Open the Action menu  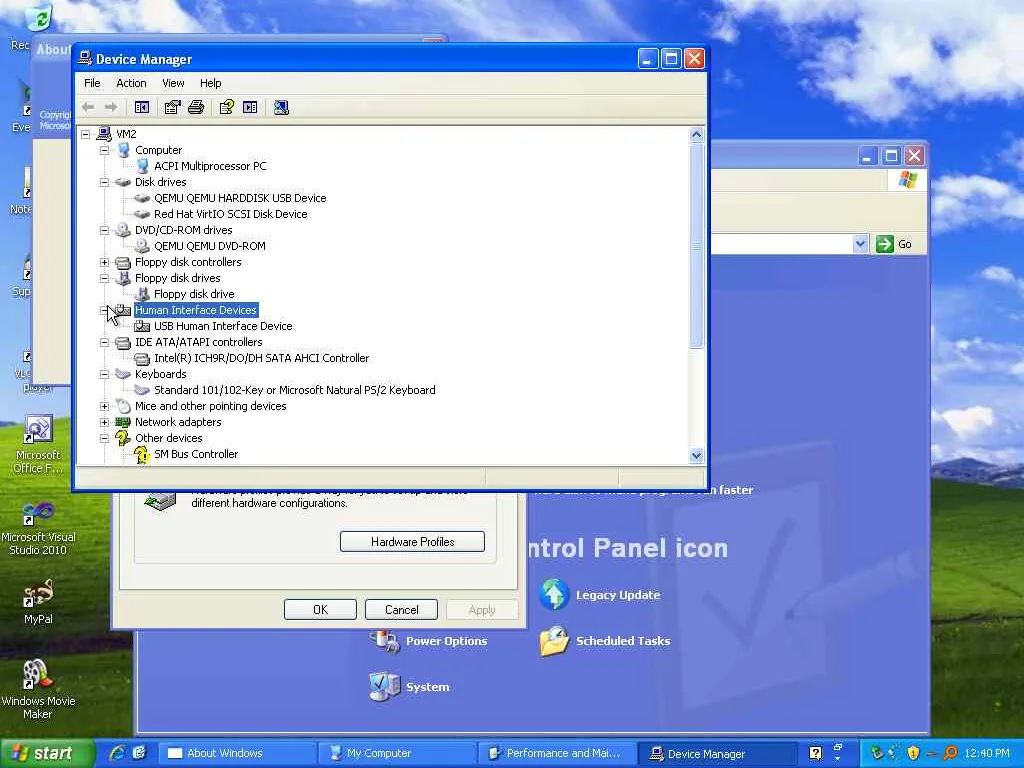pos(131,83)
